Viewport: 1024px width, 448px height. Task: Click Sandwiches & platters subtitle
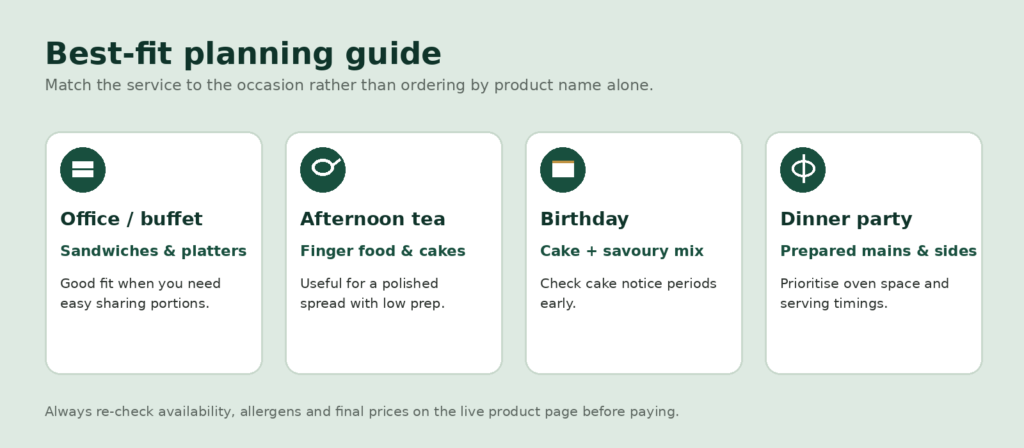coord(153,251)
